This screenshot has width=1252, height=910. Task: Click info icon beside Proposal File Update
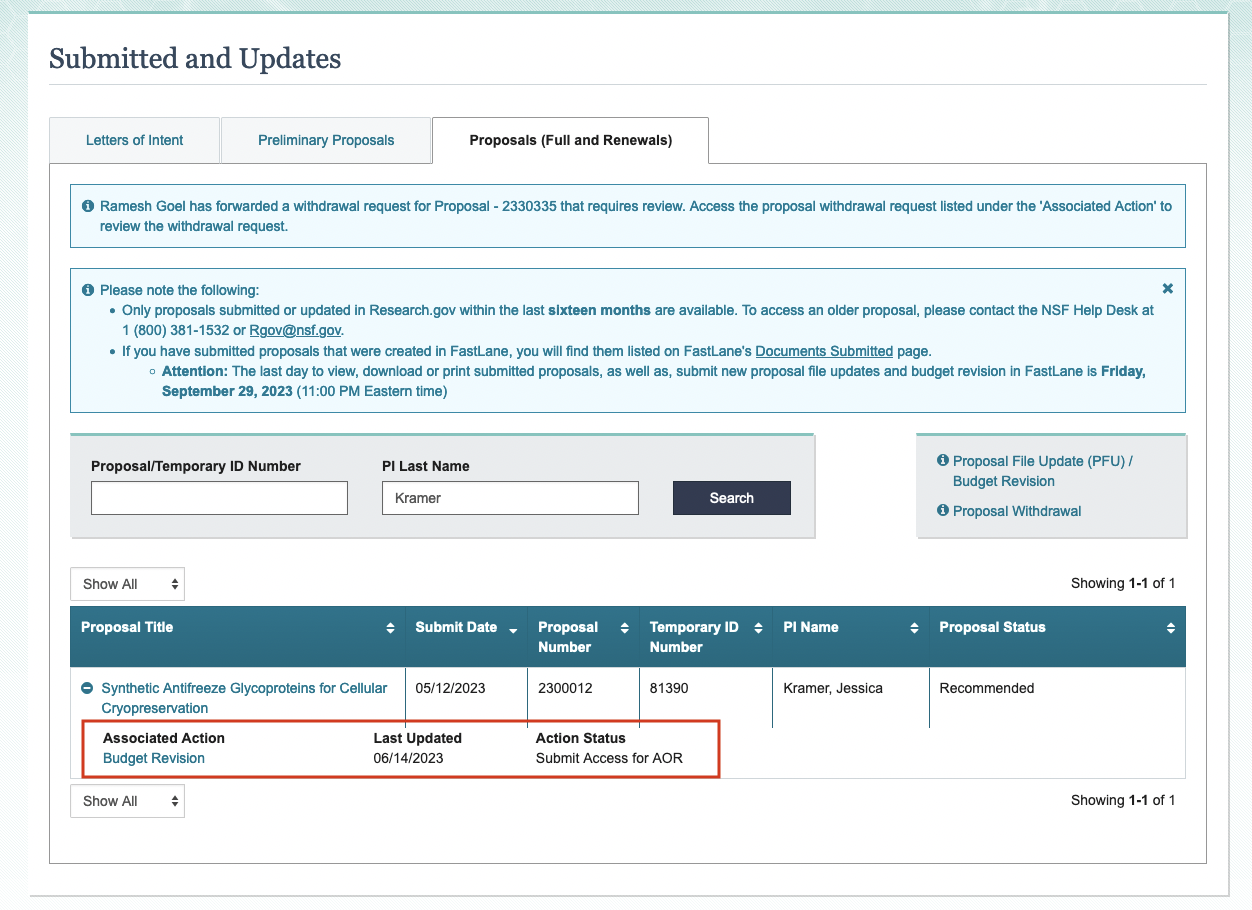pos(942,461)
